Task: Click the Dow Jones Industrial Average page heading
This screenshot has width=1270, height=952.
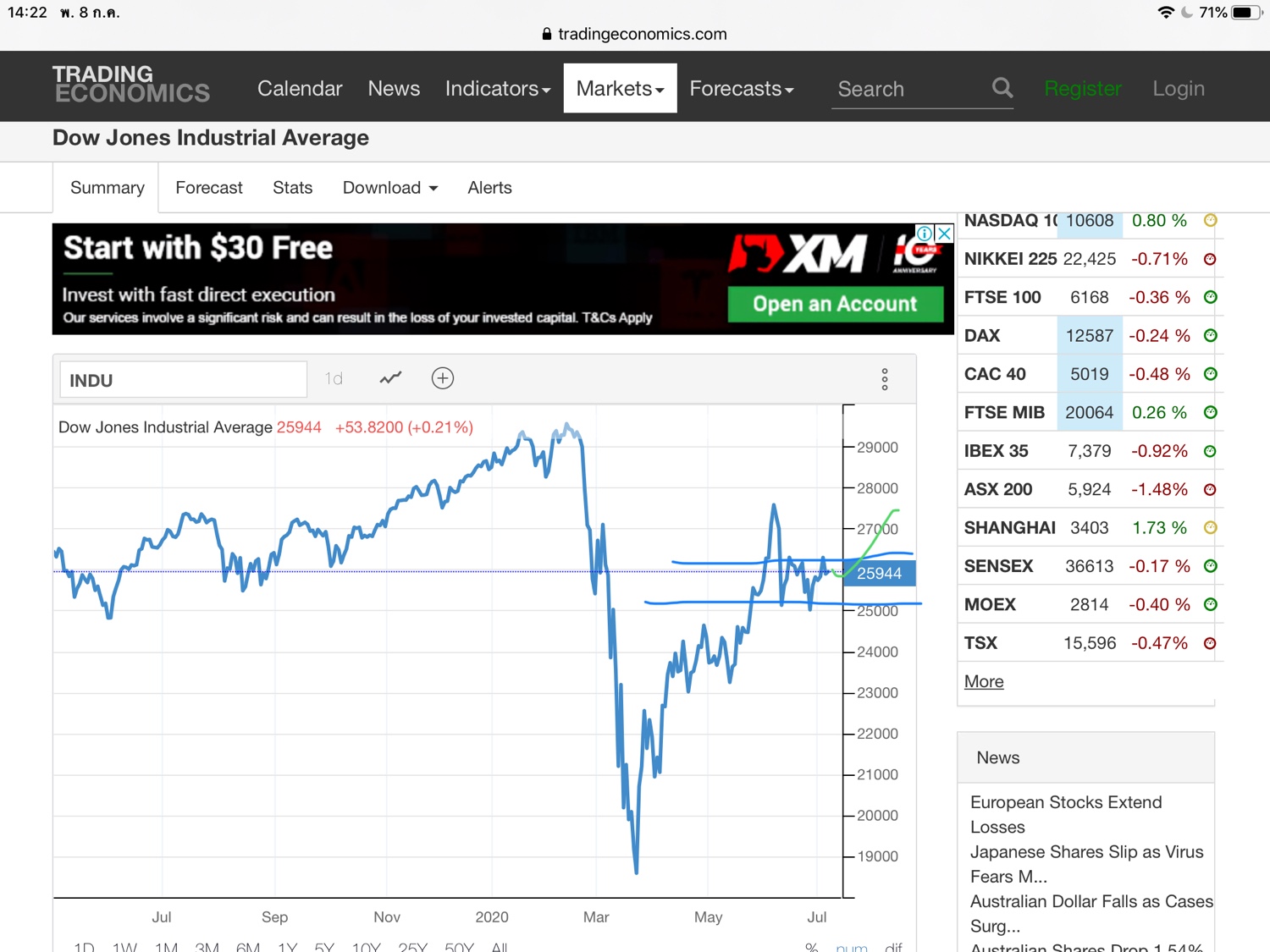Action: (x=211, y=138)
